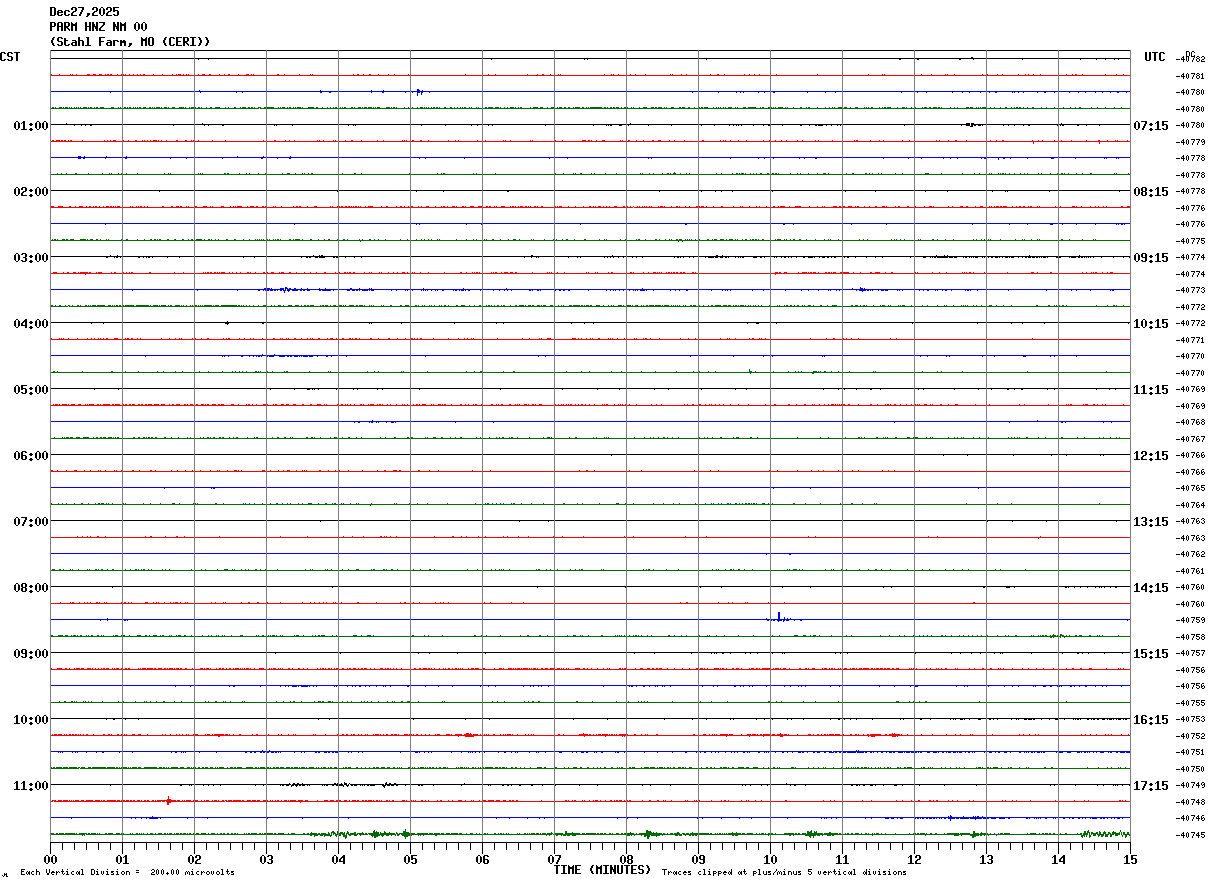The width and height of the screenshot is (1210, 886).
Task: Select the 11:00 CST time label
Action: click(x=31, y=786)
